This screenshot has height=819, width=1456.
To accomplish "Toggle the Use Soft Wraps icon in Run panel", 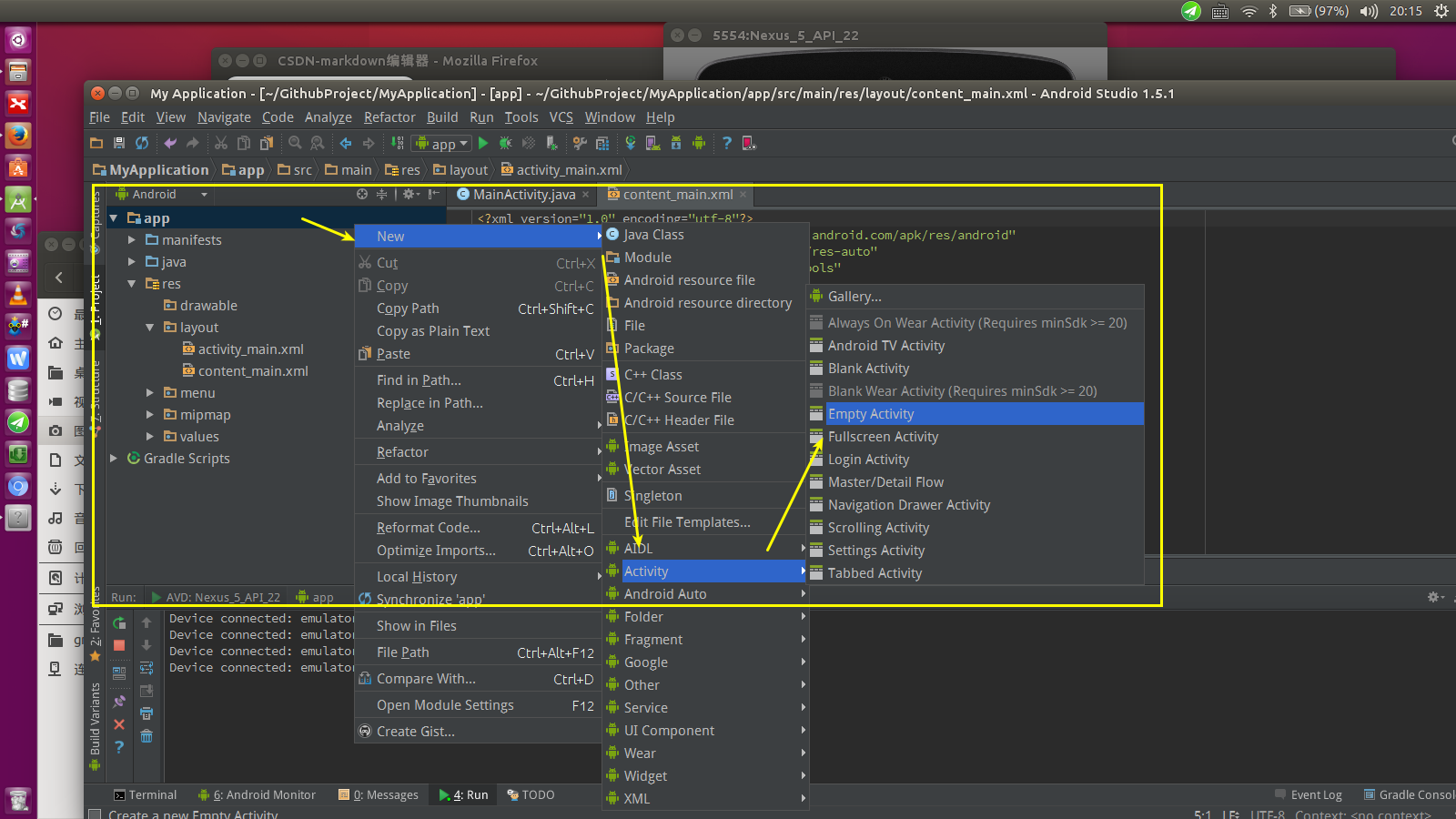I will tap(147, 668).
